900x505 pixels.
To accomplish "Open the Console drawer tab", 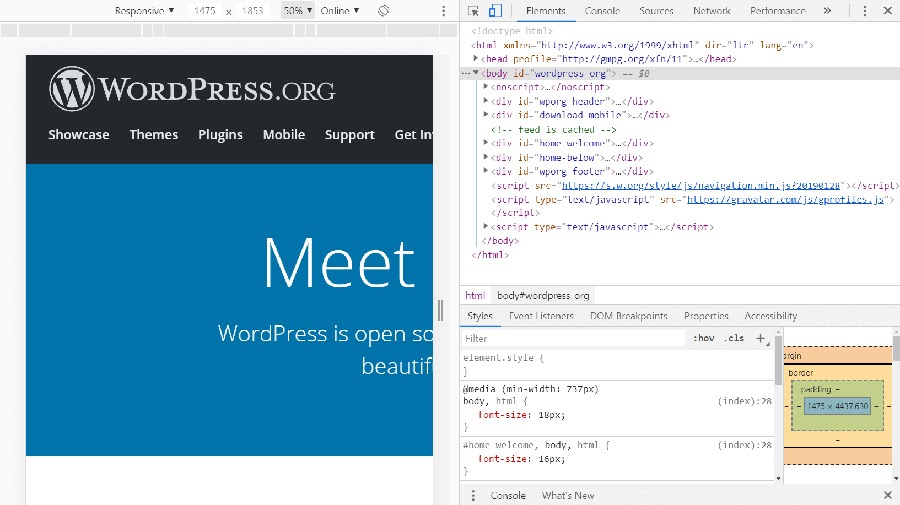I will pos(508,495).
